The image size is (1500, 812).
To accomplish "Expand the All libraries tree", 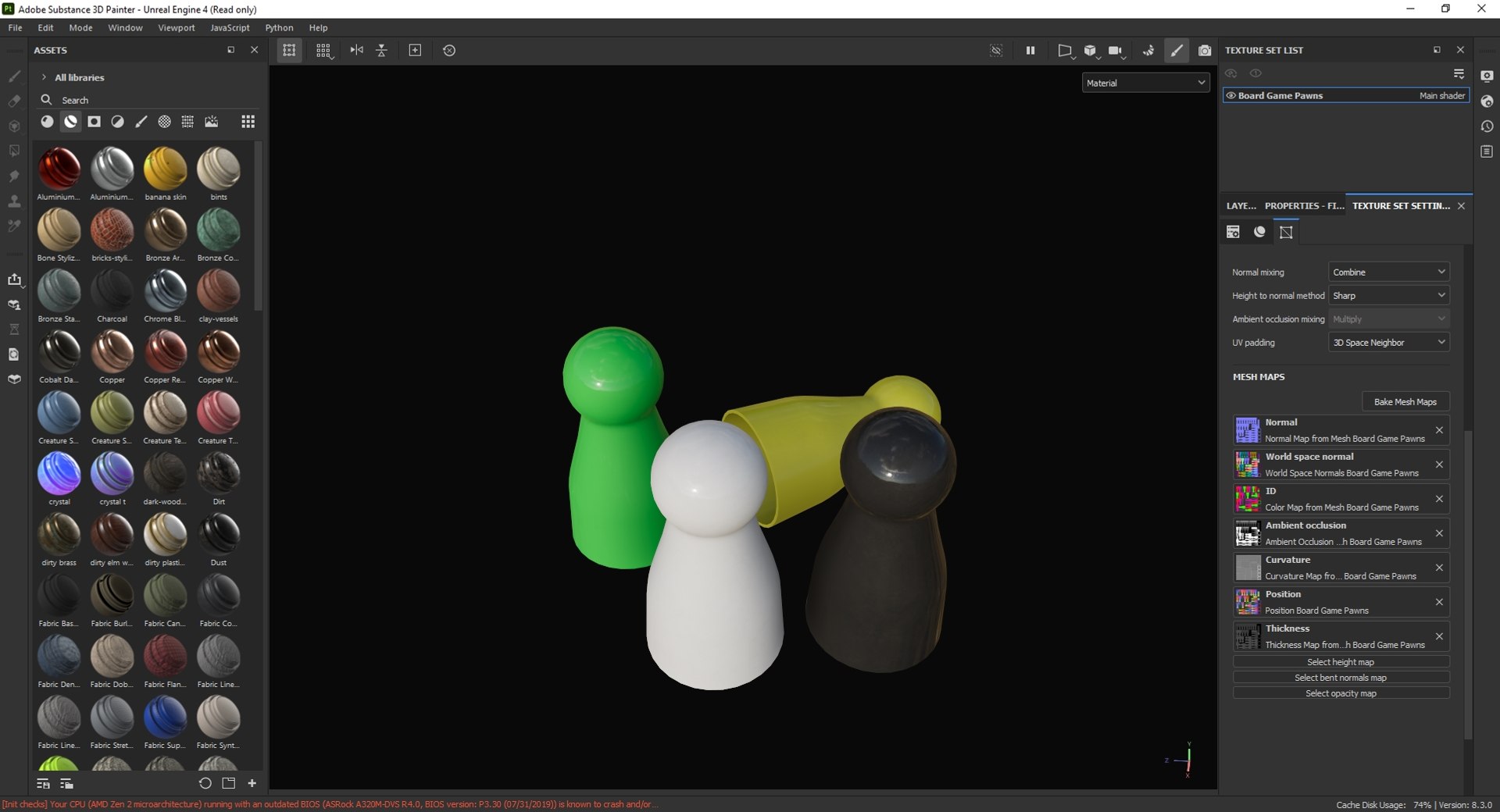I will click(x=44, y=77).
